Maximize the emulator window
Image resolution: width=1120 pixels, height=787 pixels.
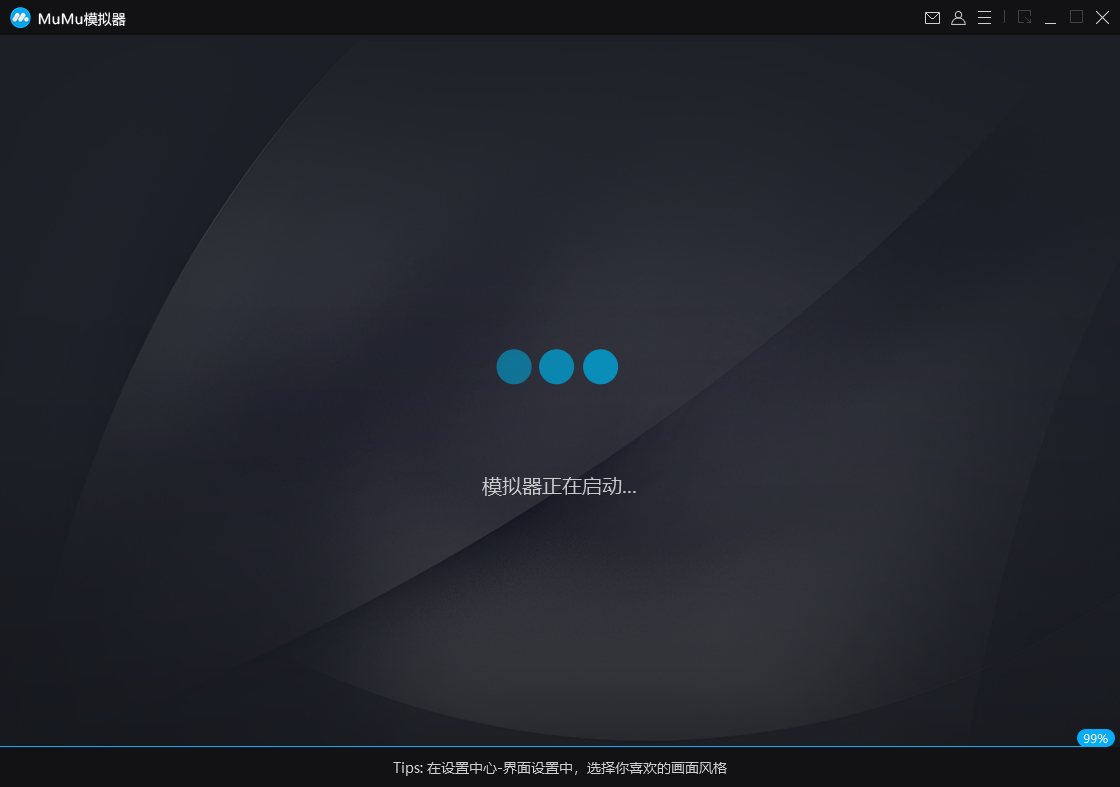pyautogui.click(x=1077, y=17)
